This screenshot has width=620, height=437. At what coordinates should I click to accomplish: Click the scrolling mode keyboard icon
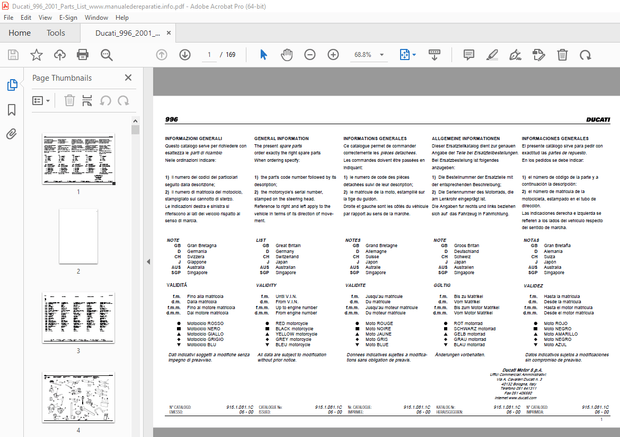click(x=434, y=55)
